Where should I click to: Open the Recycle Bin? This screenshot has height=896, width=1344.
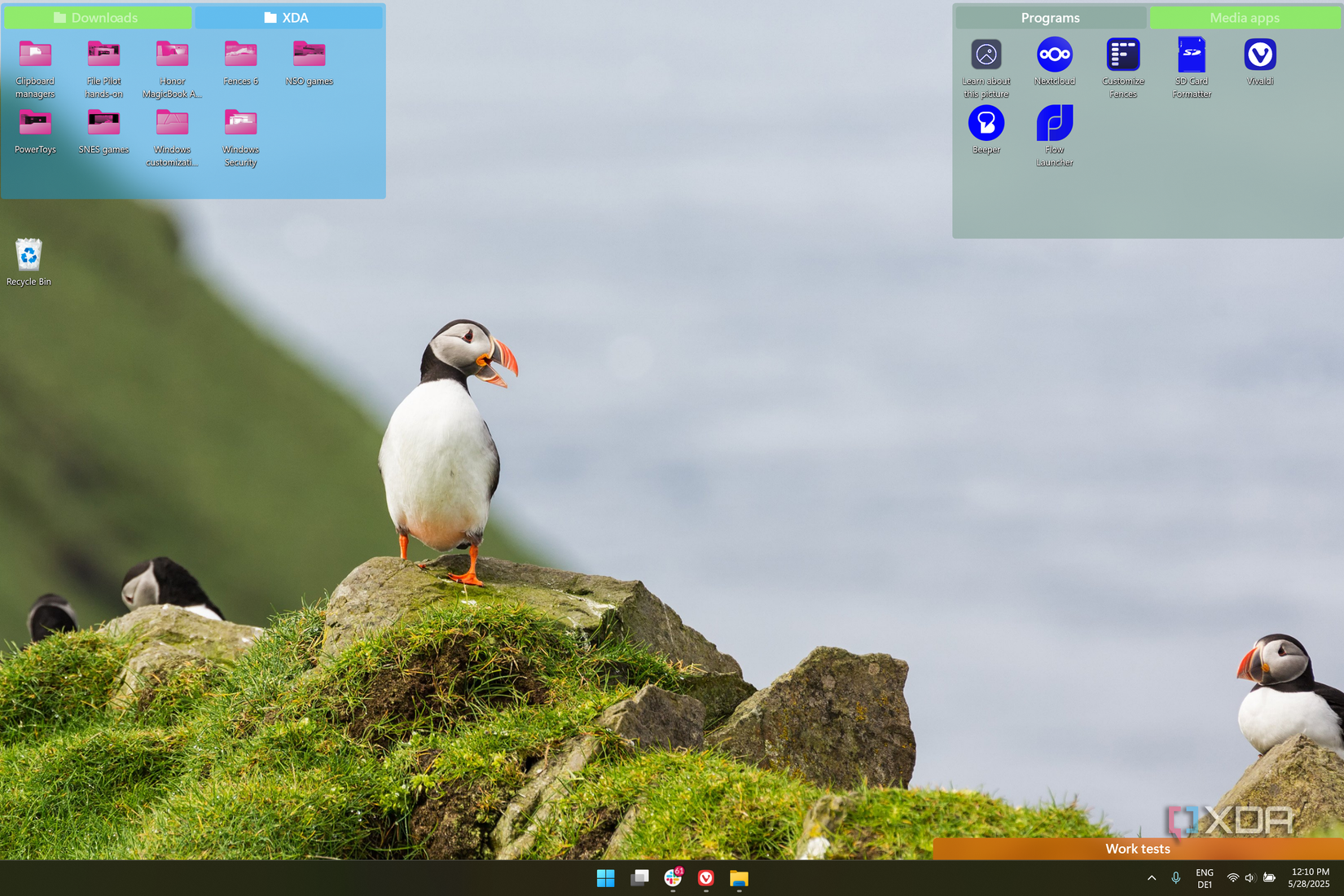pos(29,254)
